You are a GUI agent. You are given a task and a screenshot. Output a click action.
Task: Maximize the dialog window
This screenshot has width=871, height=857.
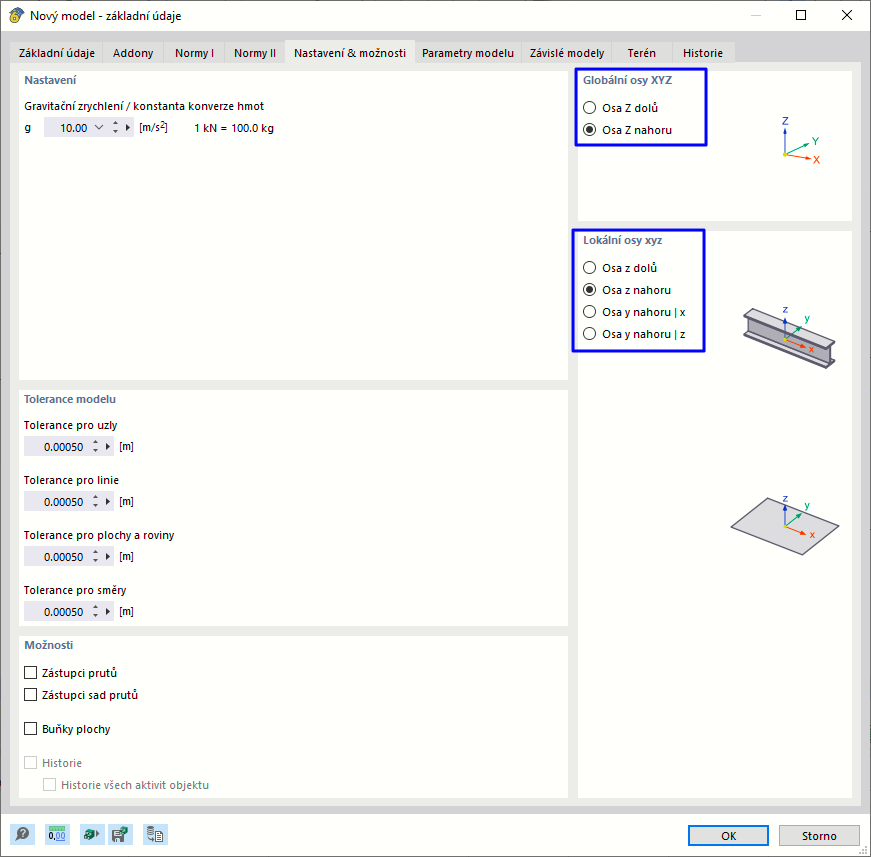[x=800, y=15]
